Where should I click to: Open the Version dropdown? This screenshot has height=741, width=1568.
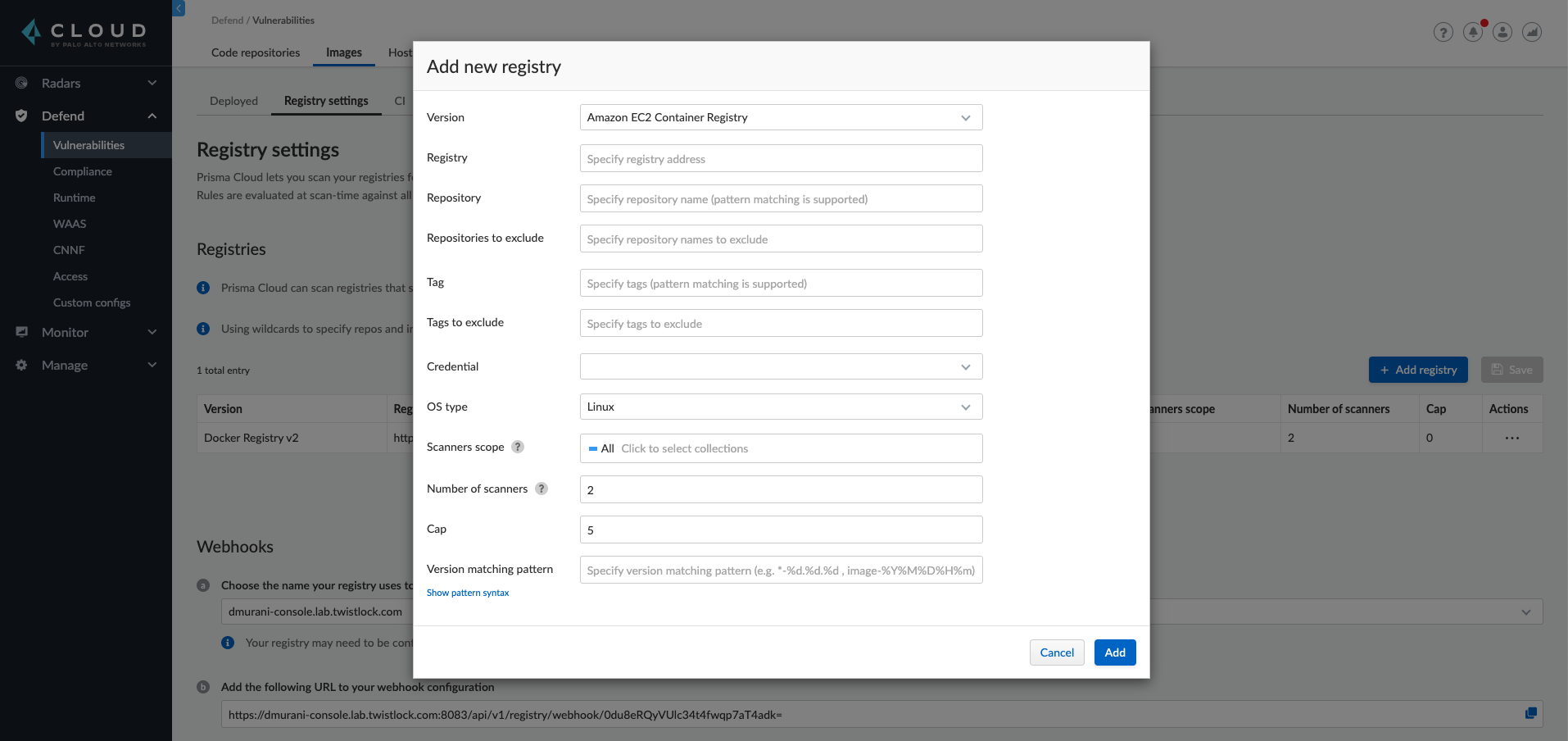point(780,117)
